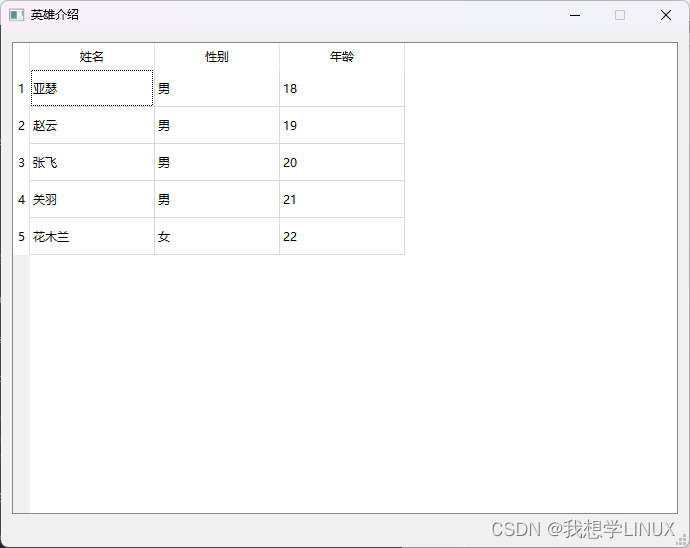Select the 关羽 name cell
This screenshot has height=548, width=690.
(92, 199)
